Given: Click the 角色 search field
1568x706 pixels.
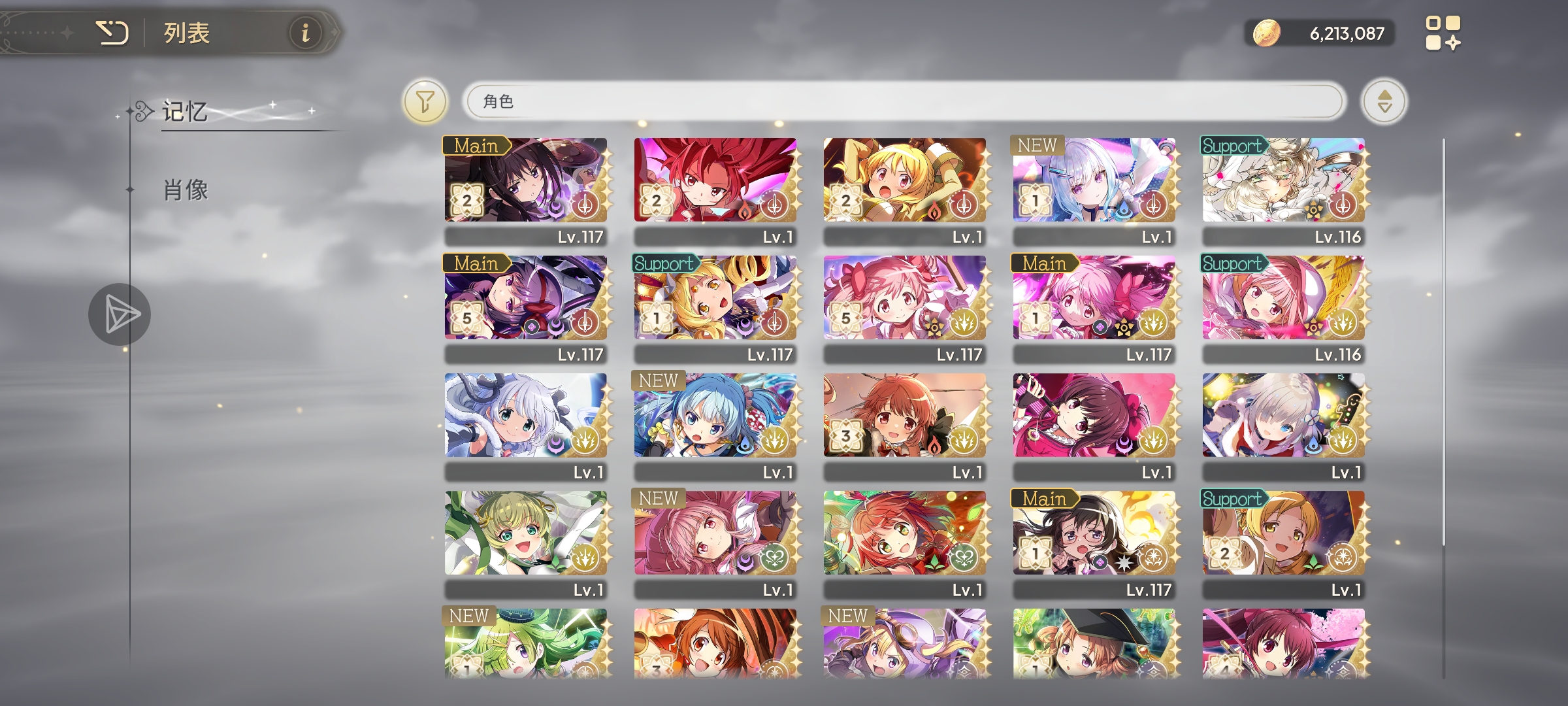Looking at the screenshot, I should tap(905, 101).
